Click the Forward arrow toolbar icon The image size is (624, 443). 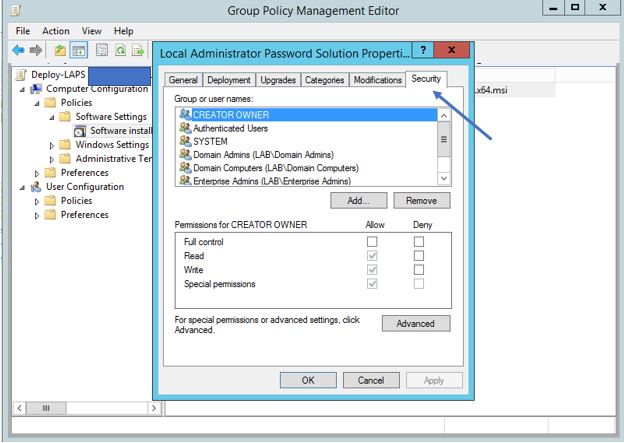(x=36, y=51)
